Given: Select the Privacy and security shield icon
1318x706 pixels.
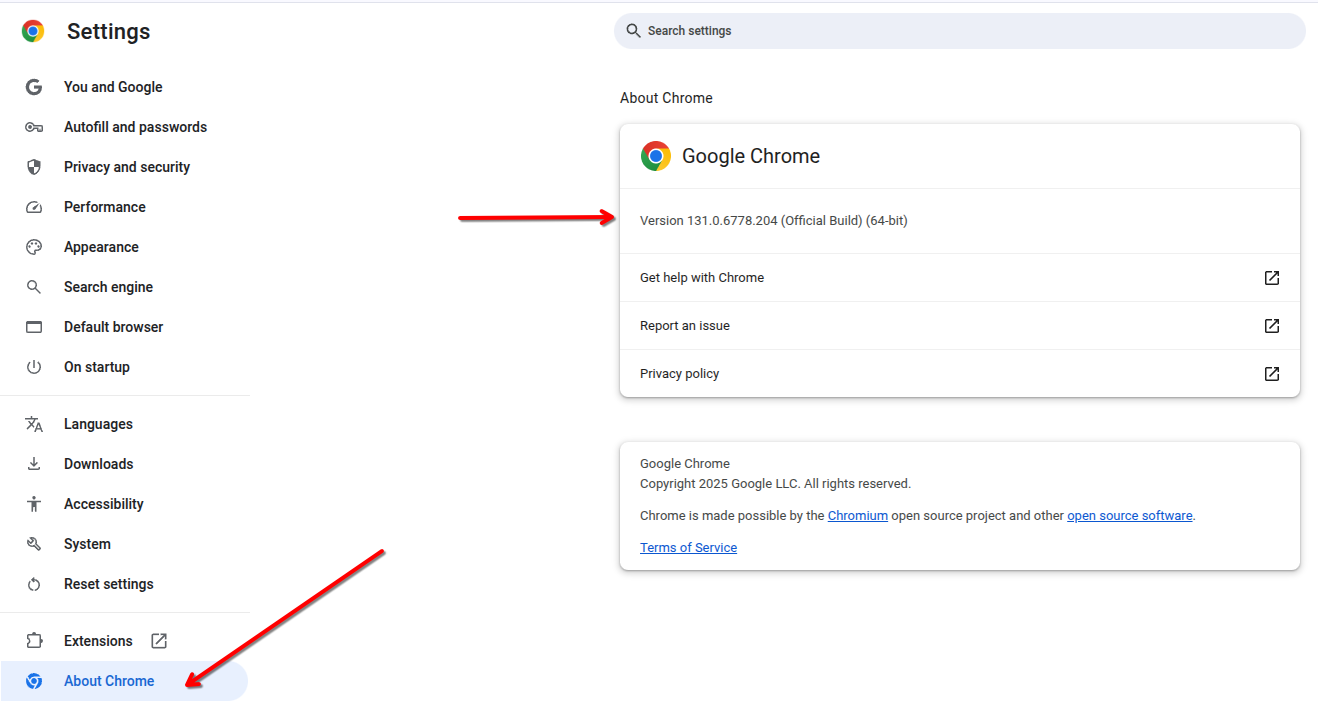Looking at the screenshot, I should (33, 167).
